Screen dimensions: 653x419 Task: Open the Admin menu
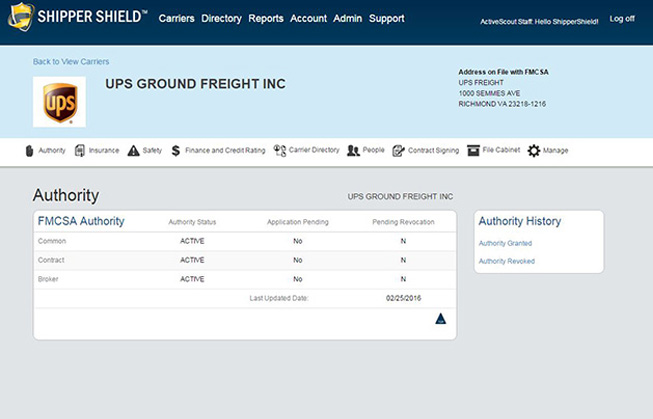tap(347, 18)
